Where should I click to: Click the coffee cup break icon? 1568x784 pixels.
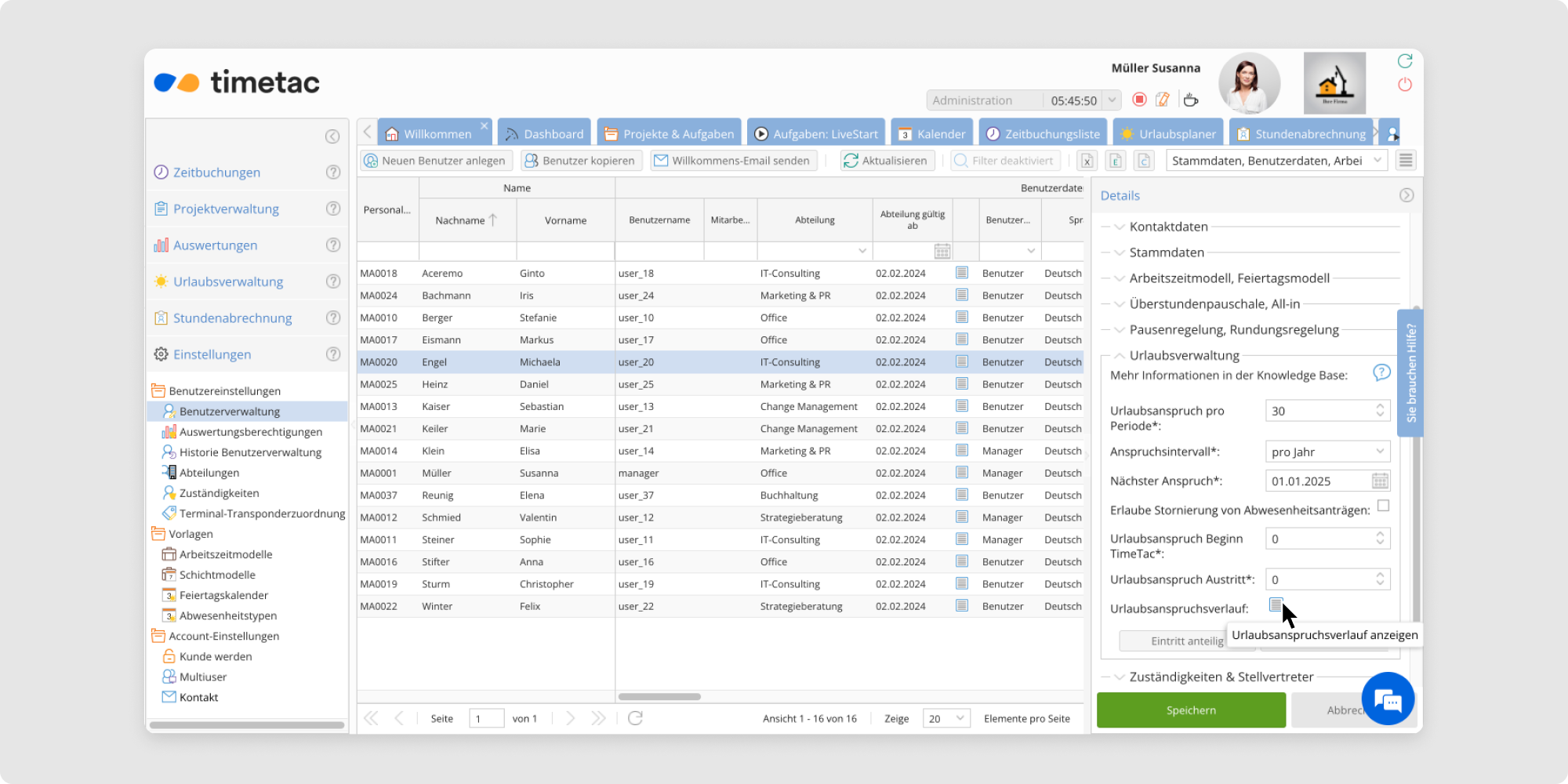(x=1191, y=100)
